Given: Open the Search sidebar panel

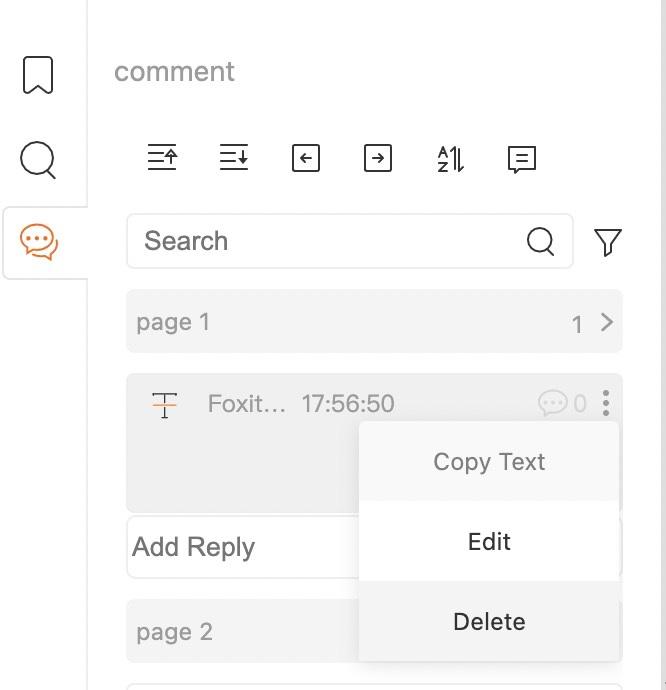Looking at the screenshot, I should 38,160.
